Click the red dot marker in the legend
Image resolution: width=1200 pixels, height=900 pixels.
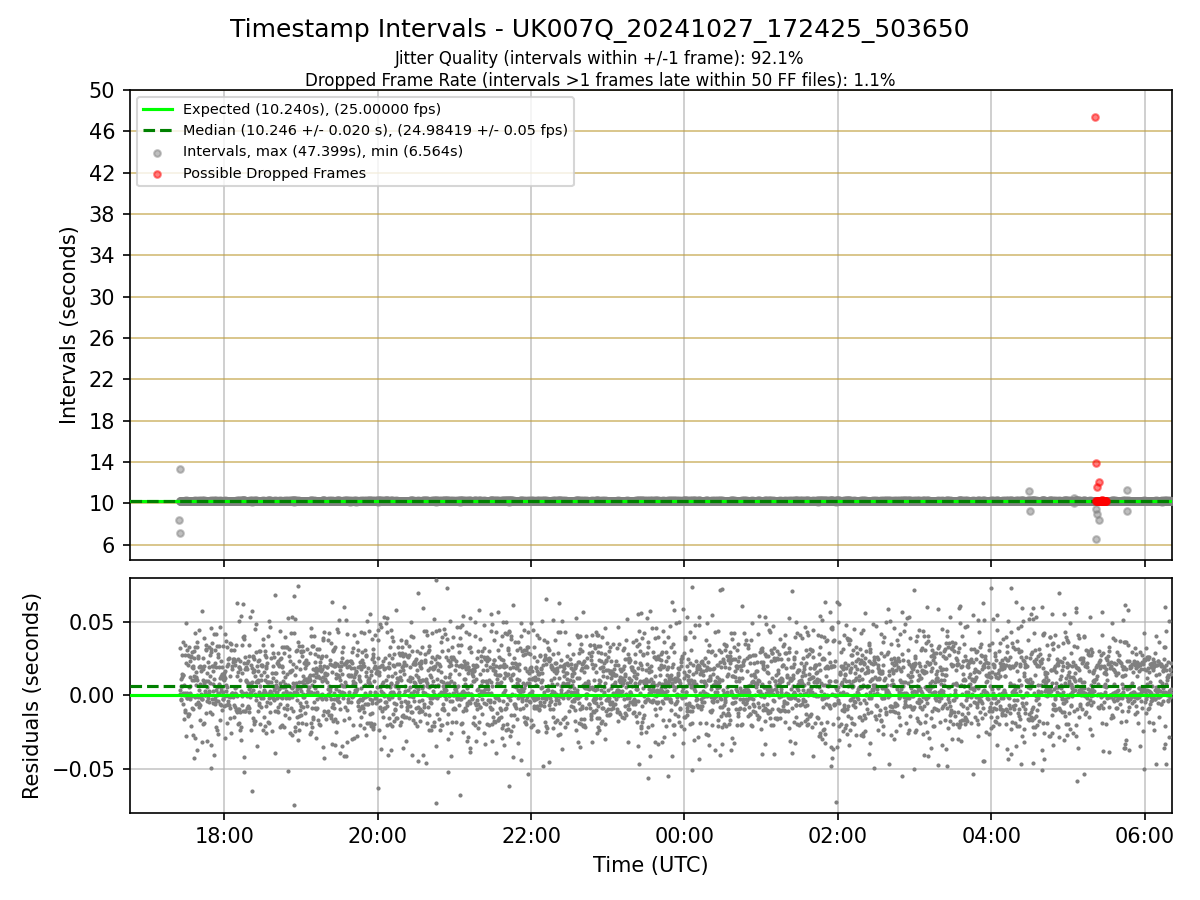[x=159, y=173]
